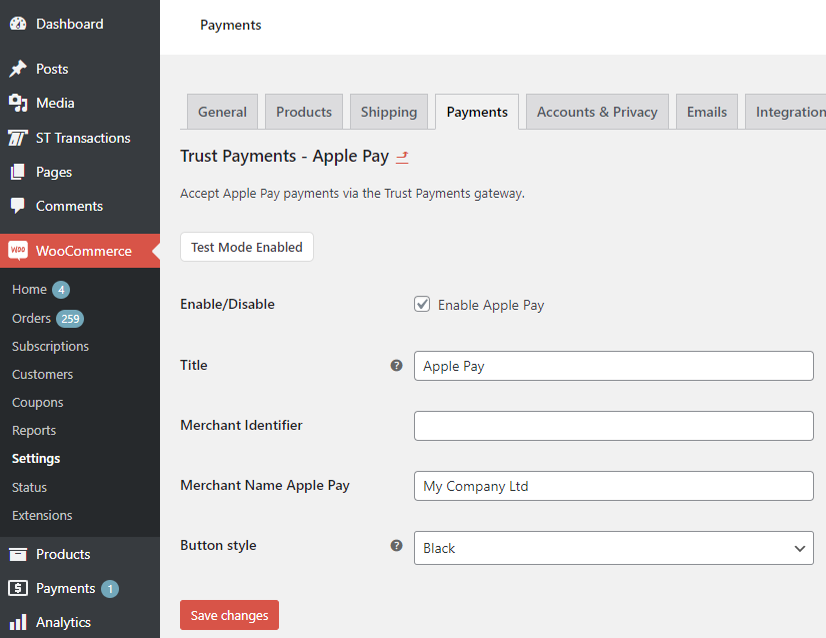
Task: Click the Dashboard gauge icon
Action: click(18, 24)
